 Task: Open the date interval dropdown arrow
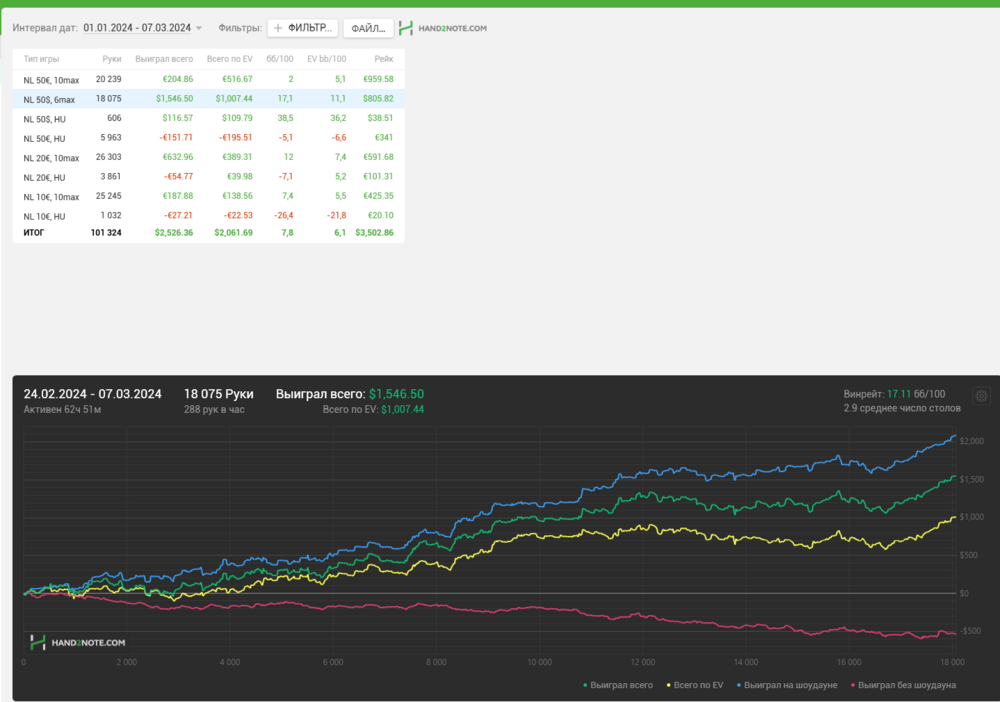point(199,28)
